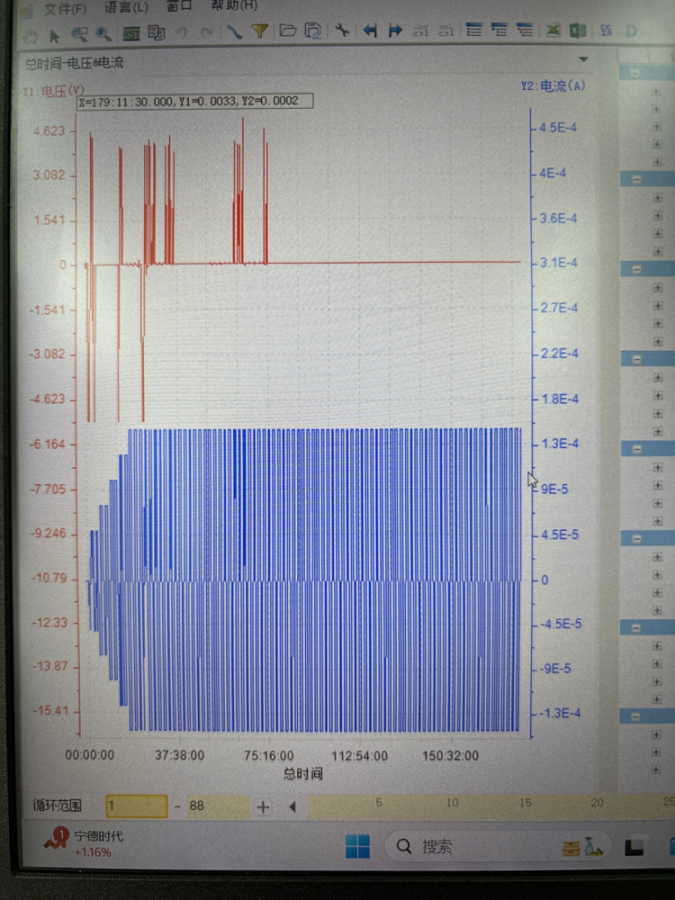The image size is (675, 900).
Task: Click the undo arrow icon
Action: [x=182, y=33]
